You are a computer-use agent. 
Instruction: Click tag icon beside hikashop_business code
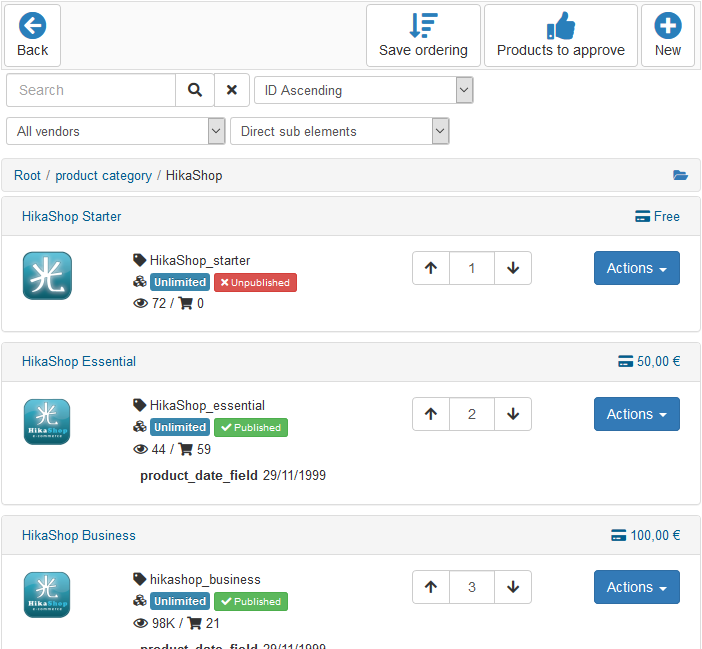coord(140,579)
